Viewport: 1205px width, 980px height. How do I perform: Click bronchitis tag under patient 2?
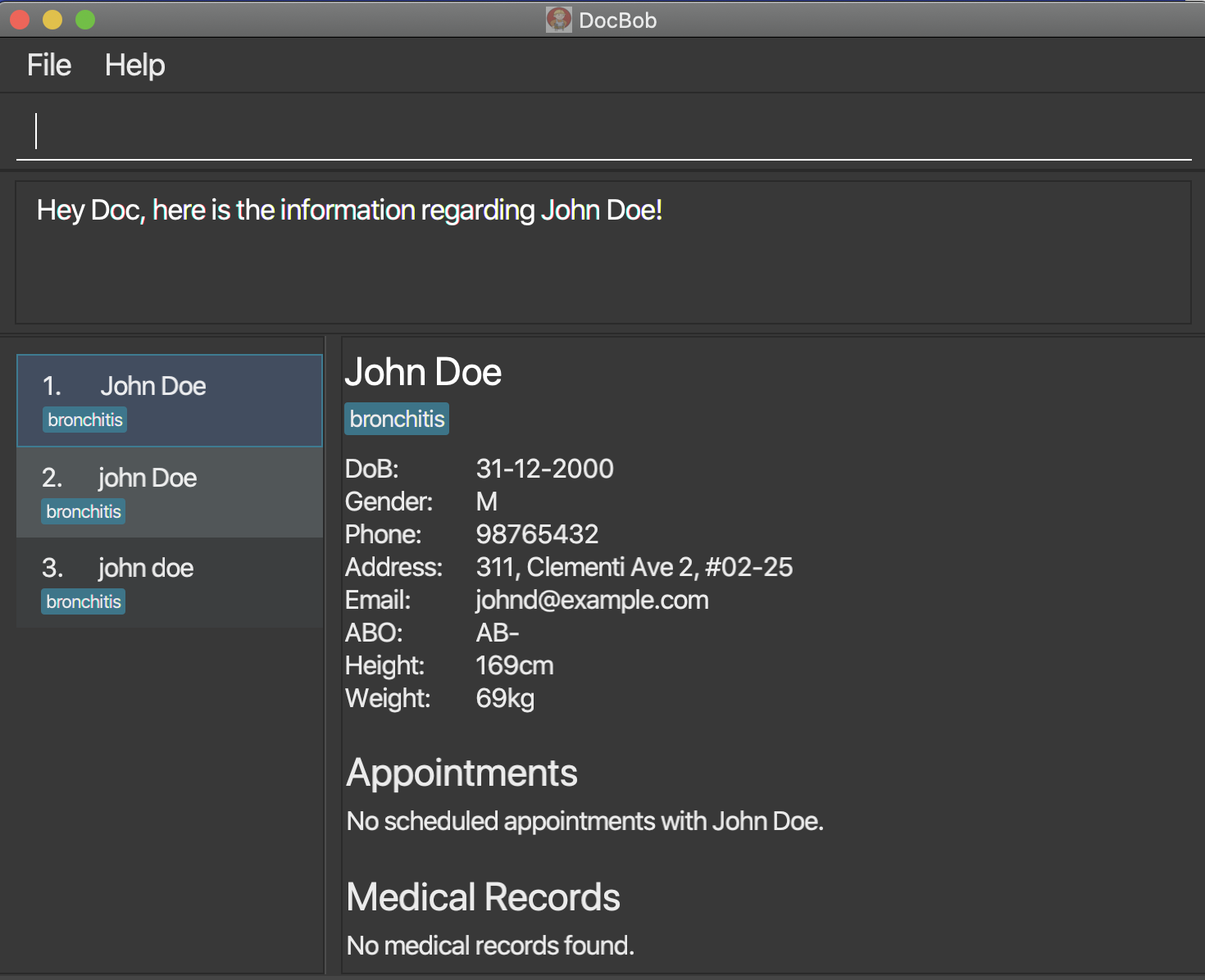point(84,511)
